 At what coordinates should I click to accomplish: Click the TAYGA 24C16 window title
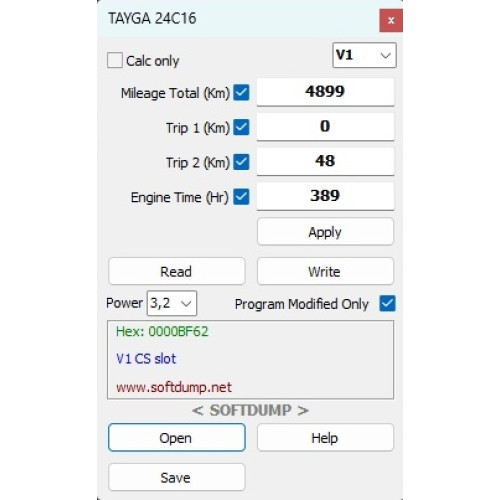coord(152,18)
